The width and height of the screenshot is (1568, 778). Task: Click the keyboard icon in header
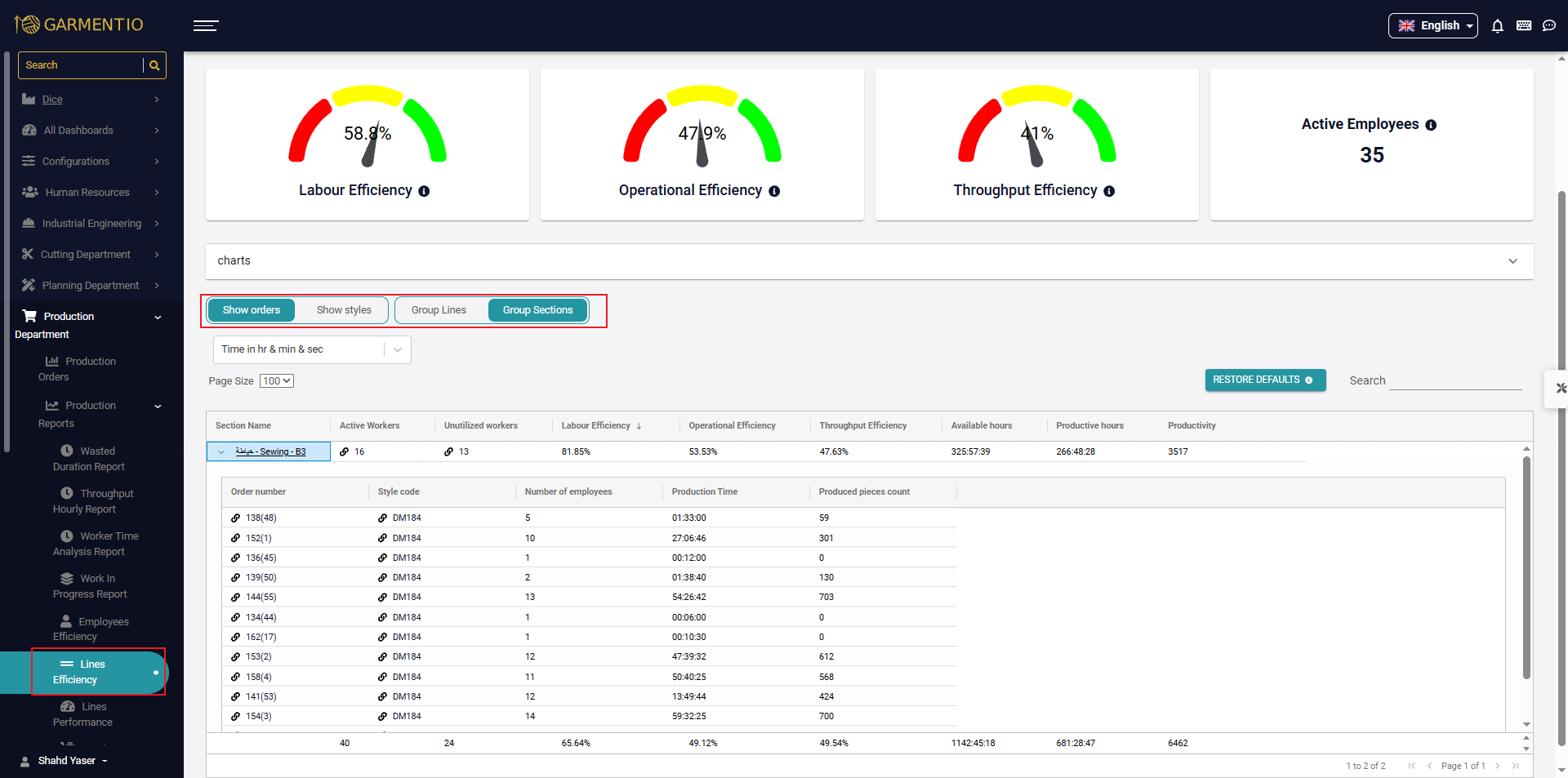pos(1524,26)
